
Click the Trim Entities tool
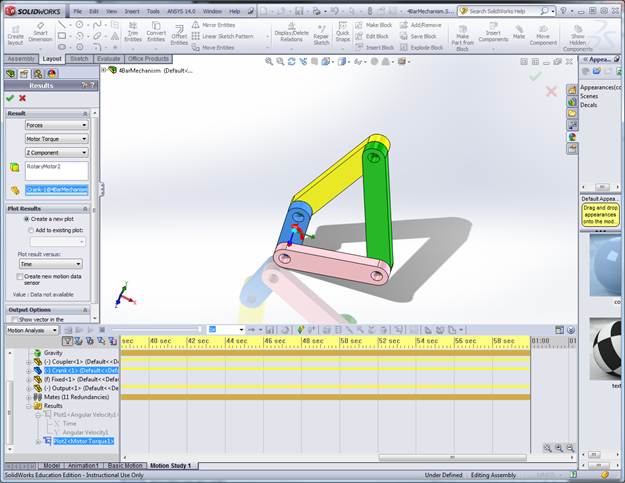(x=133, y=32)
